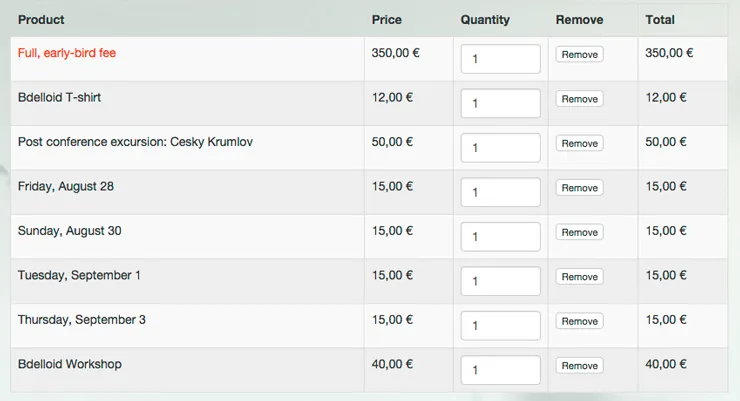Image resolution: width=740 pixels, height=401 pixels.
Task: Remove the Thursday, September 3 item
Action: click(580, 321)
